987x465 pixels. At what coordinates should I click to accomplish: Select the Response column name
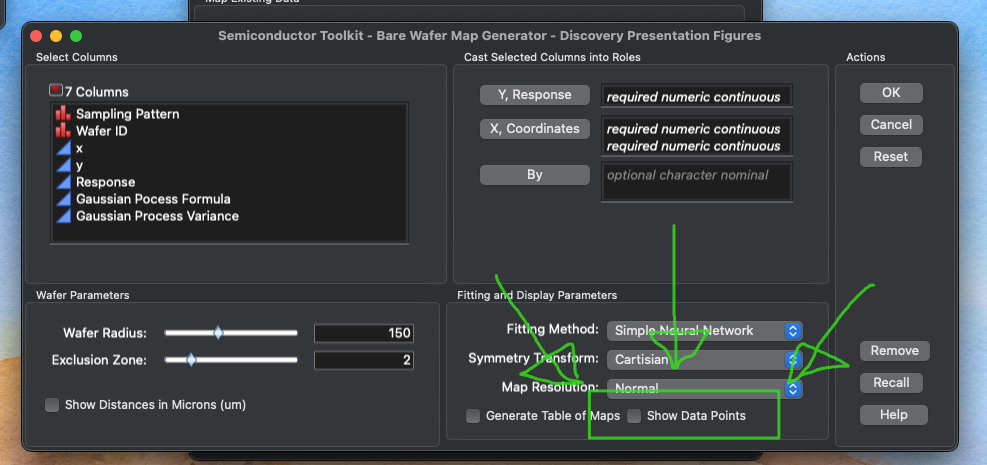click(x=106, y=182)
